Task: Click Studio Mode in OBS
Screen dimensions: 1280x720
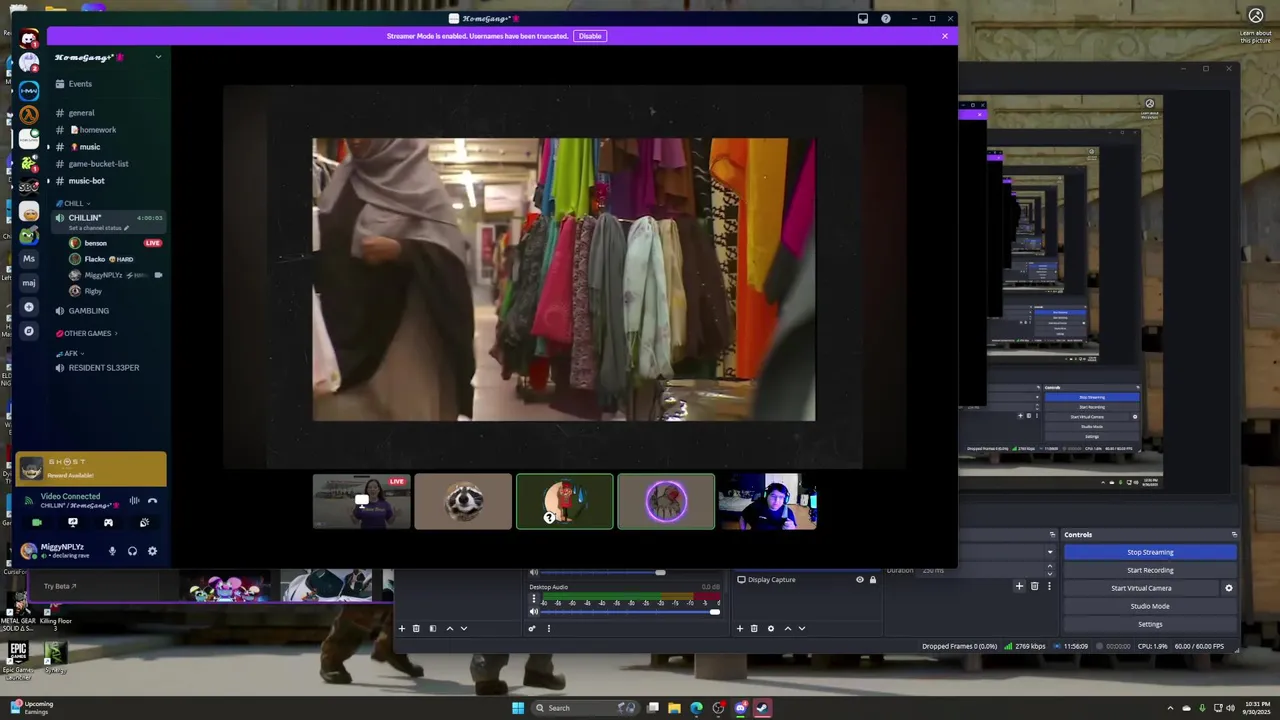Action: tap(1150, 606)
